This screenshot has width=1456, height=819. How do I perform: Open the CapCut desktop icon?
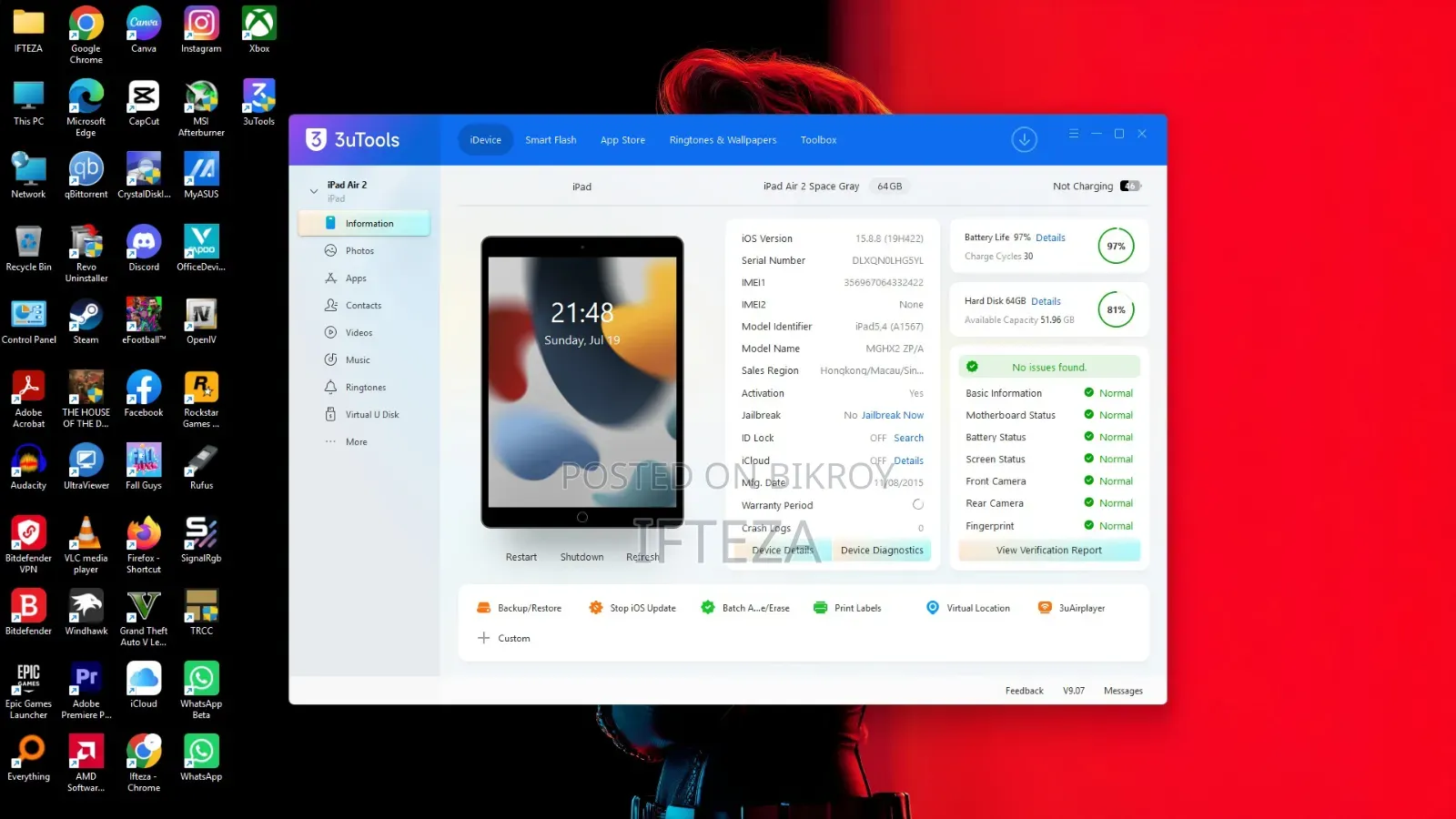click(x=144, y=102)
